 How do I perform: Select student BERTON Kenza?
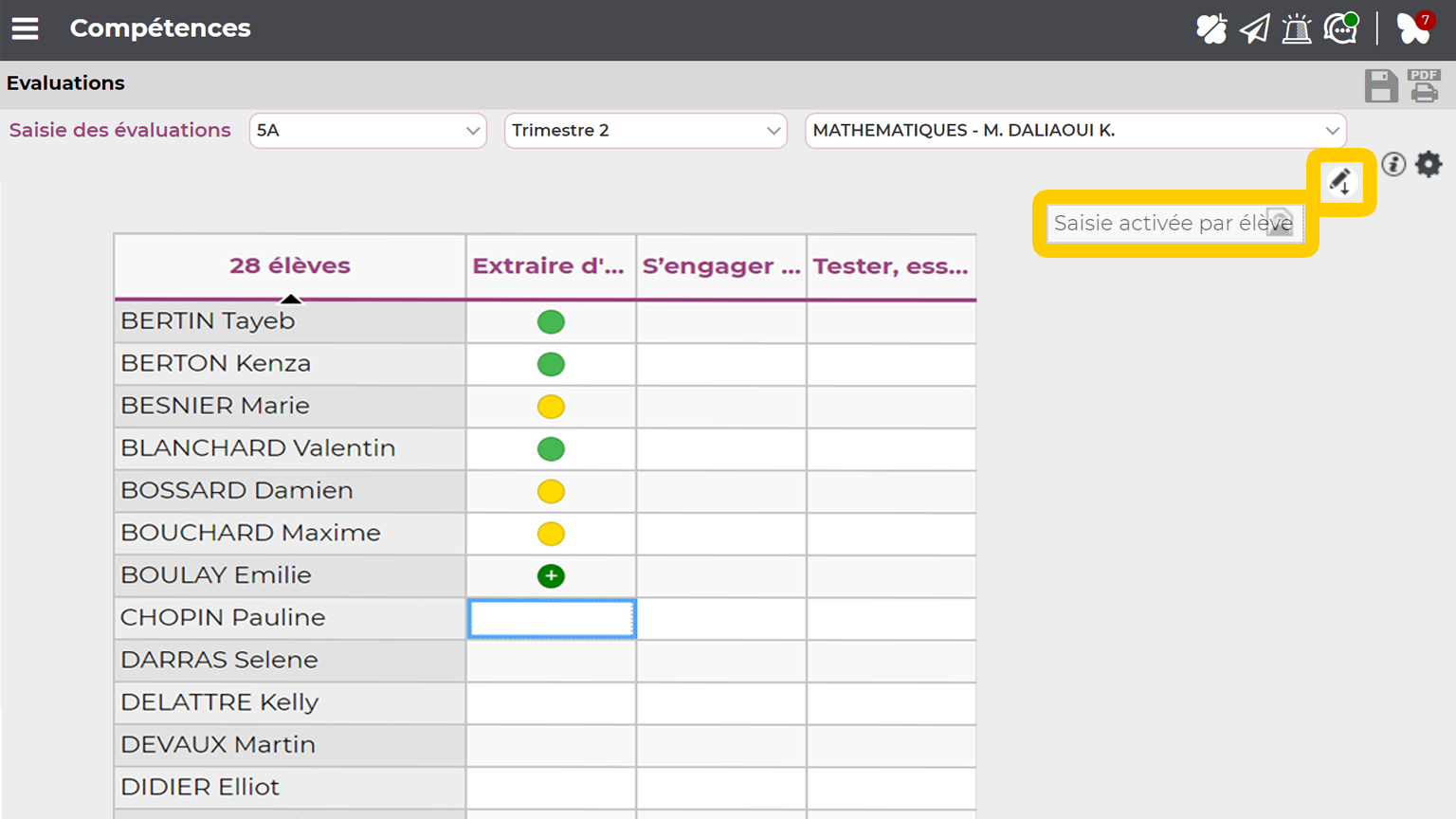[290, 364]
